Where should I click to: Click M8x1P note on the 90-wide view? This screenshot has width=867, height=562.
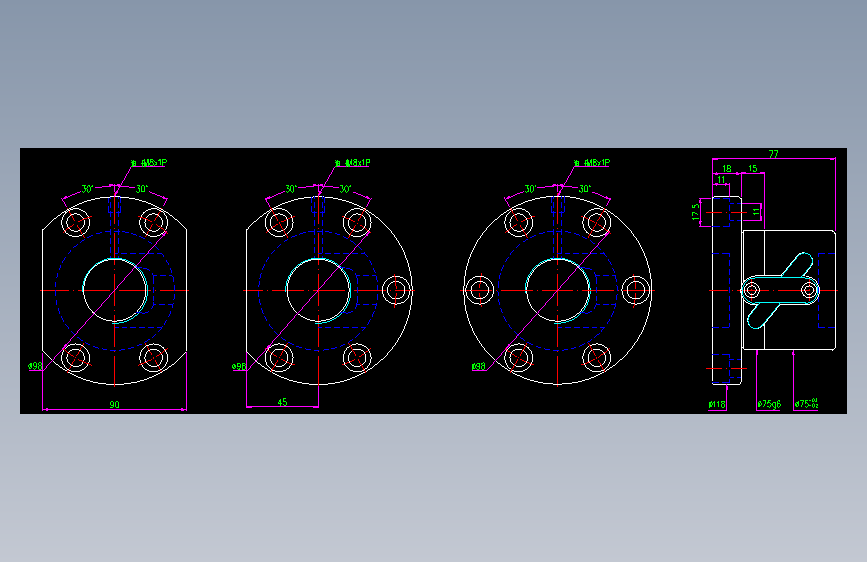(149, 163)
